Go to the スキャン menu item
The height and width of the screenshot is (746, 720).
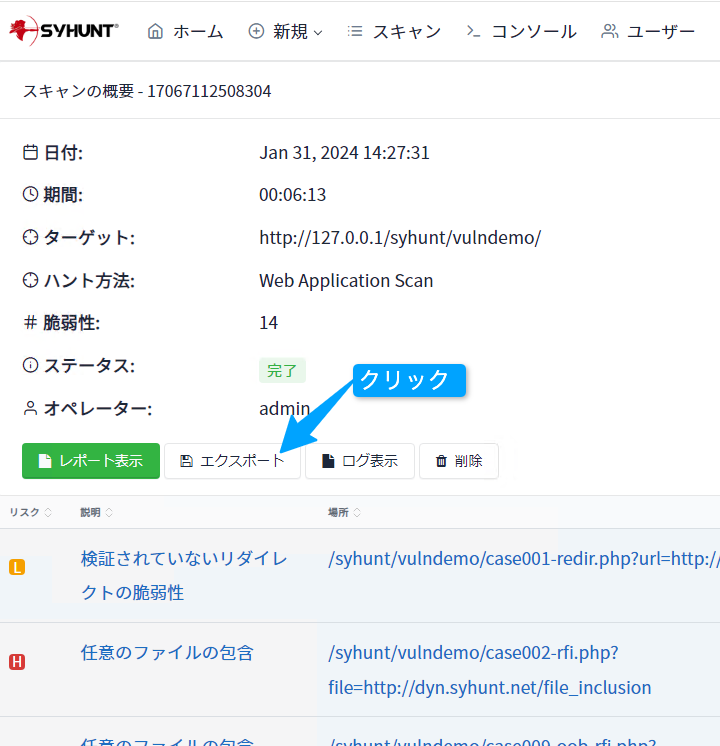pos(395,32)
